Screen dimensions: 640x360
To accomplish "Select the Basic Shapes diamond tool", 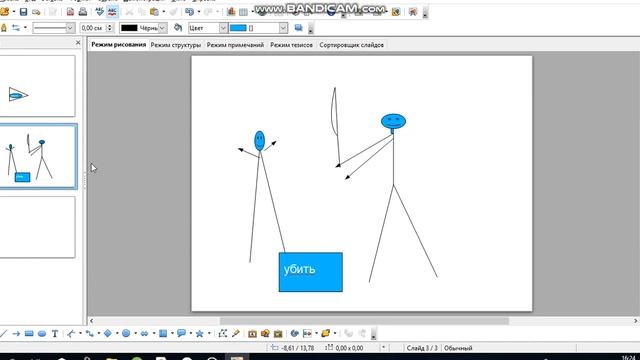I will click(108, 334).
